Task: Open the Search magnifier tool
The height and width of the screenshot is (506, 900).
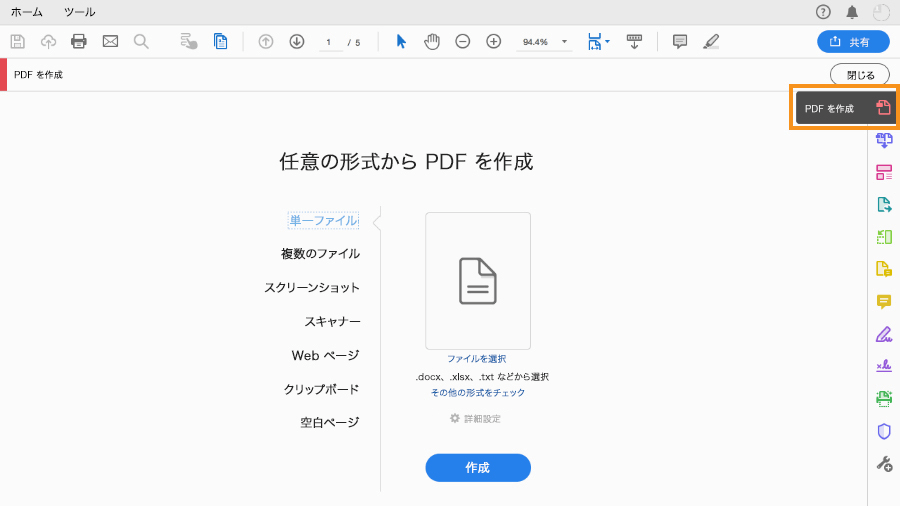Action: click(x=141, y=41)
